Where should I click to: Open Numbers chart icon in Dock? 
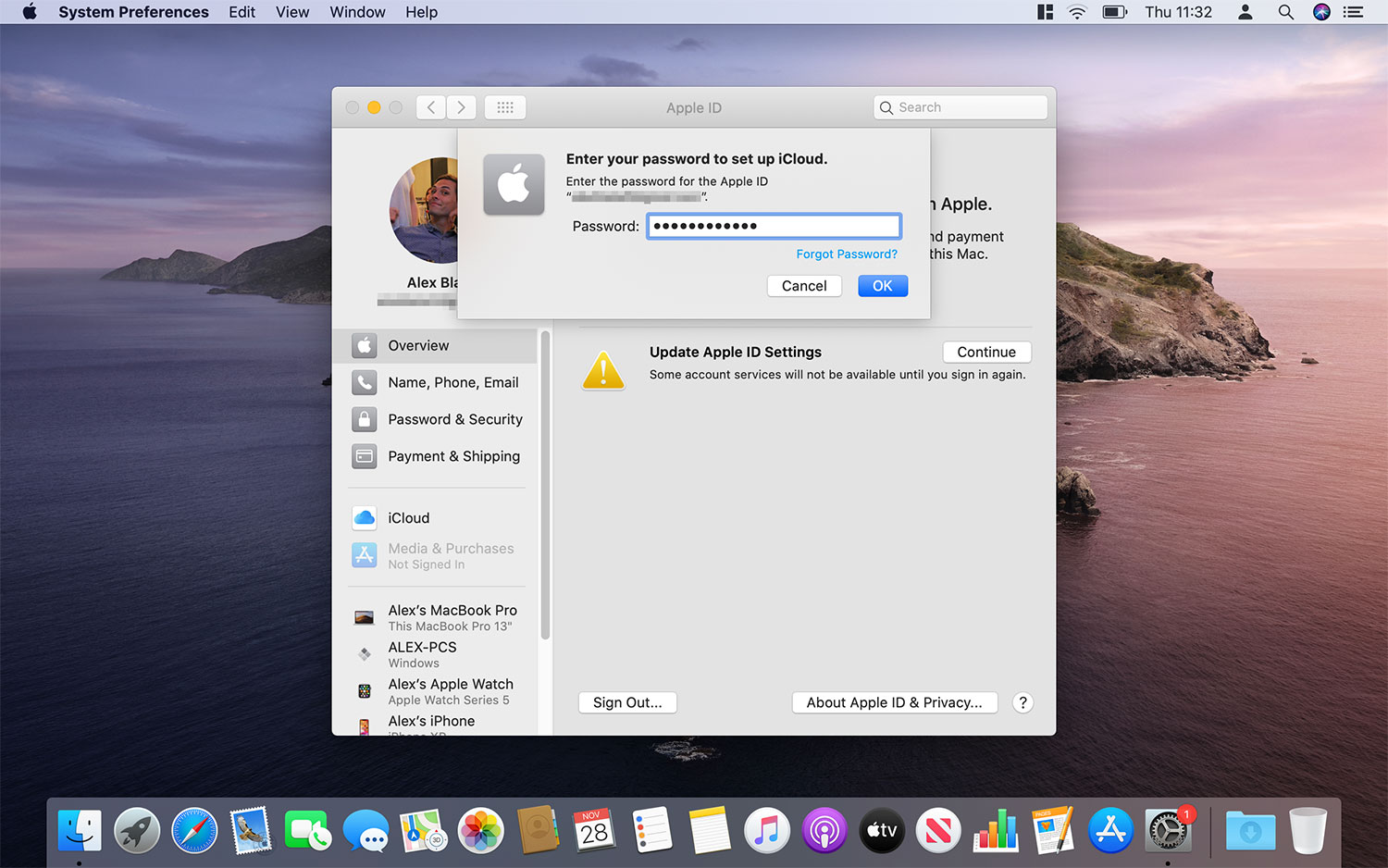click(x=996, y=830)
